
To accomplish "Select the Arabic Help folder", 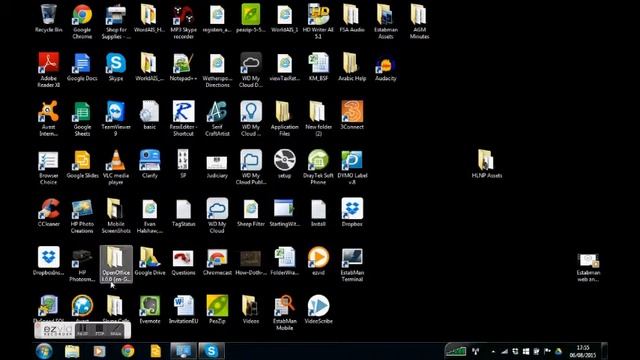I will click(352, 67).
